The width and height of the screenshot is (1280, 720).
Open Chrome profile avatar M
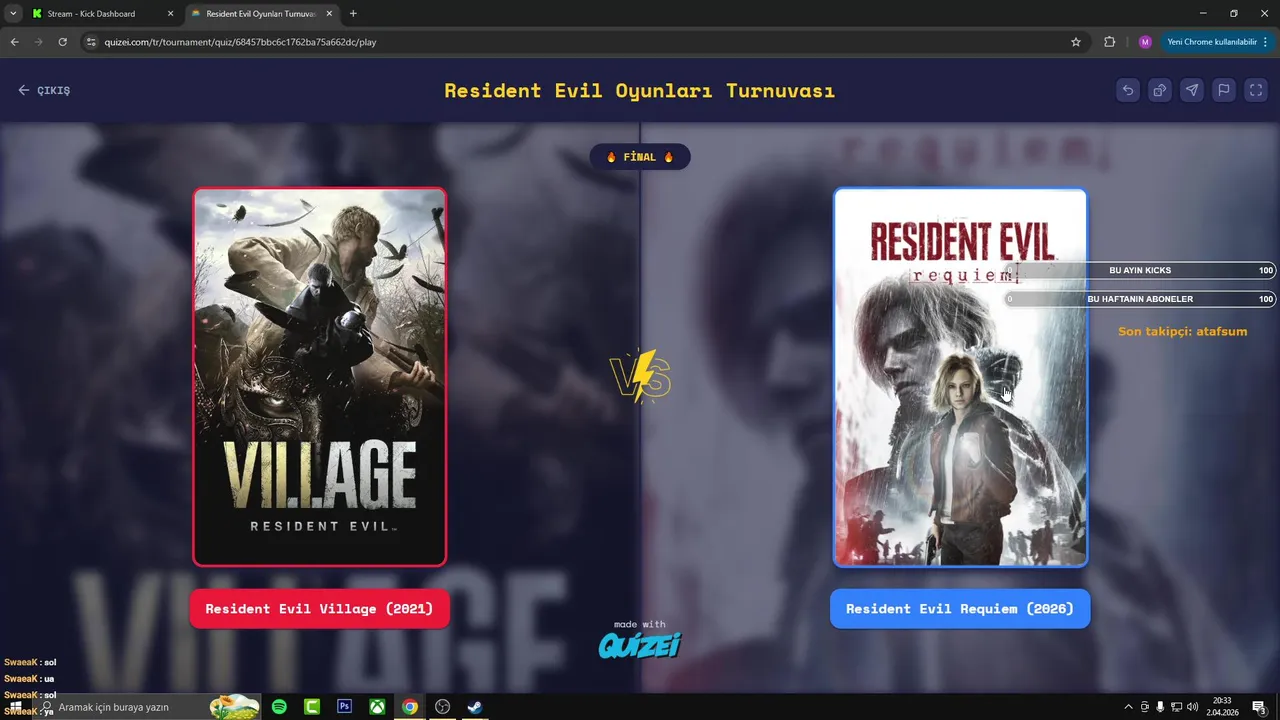1145,42
